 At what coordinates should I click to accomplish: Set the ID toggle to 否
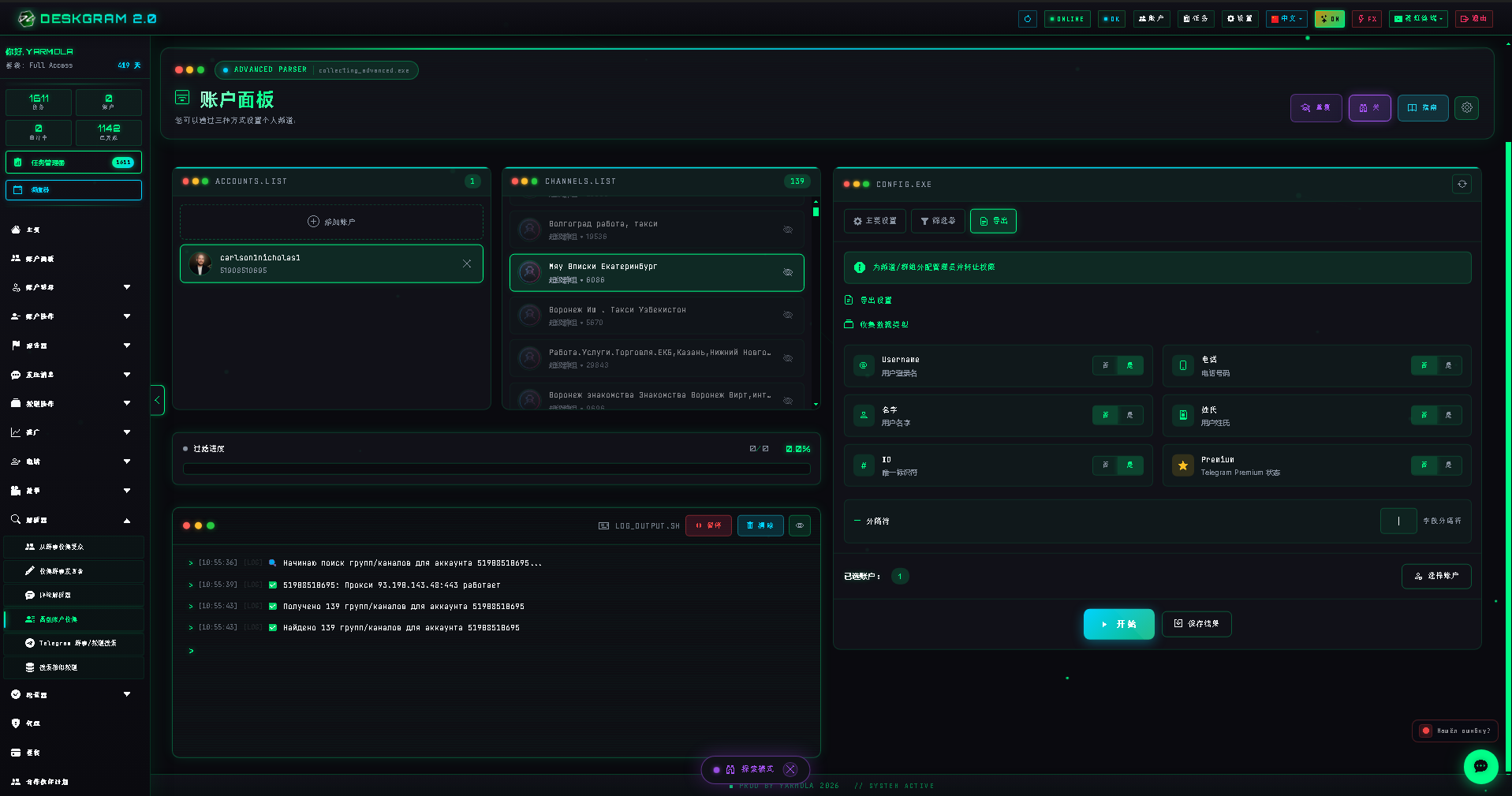click(1106, 465)
